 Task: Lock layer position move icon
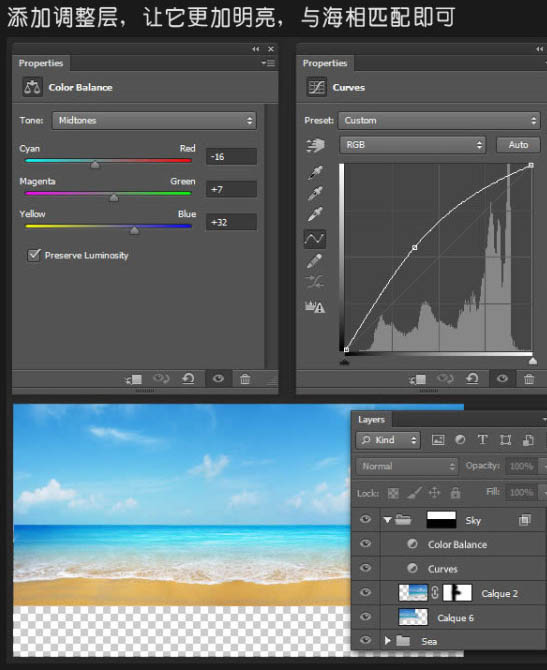coord(434,493)
